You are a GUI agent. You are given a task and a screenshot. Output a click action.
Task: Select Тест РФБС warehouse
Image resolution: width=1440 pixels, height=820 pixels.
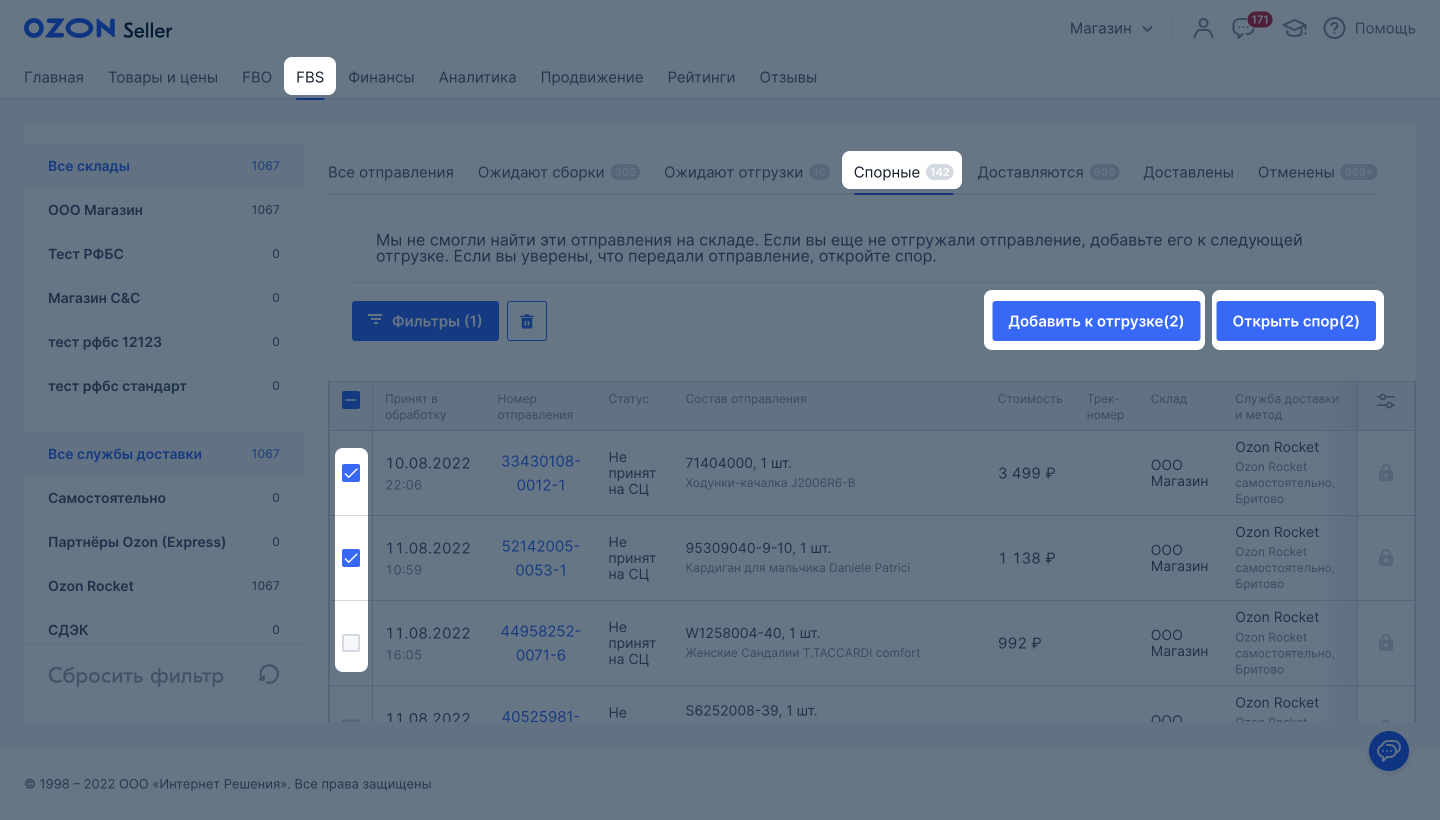click(x=164, y=254)
